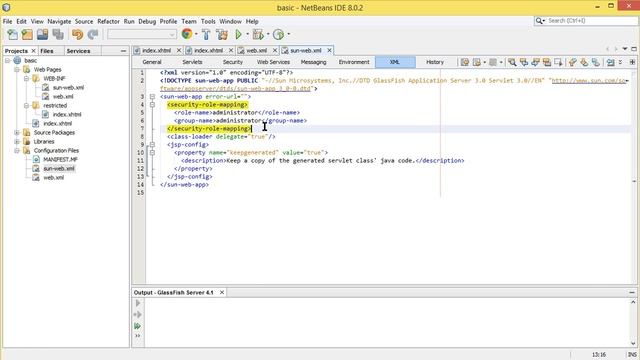Click the Redo toolbar icon
Image resolution: width=640 pixels, height=360 pixels.
[93, 35]
